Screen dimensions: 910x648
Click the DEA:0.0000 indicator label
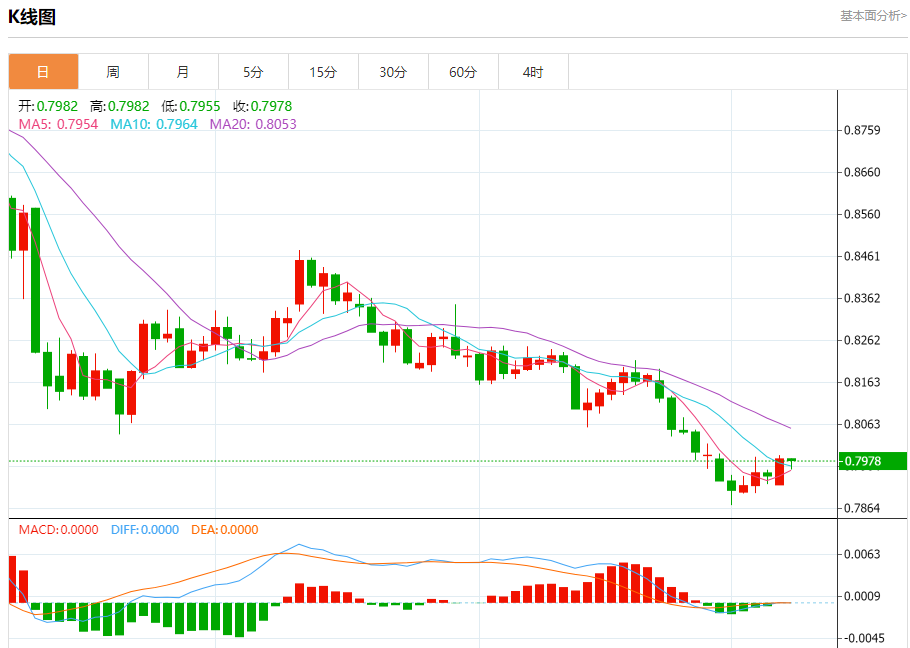tap(225, 530)
